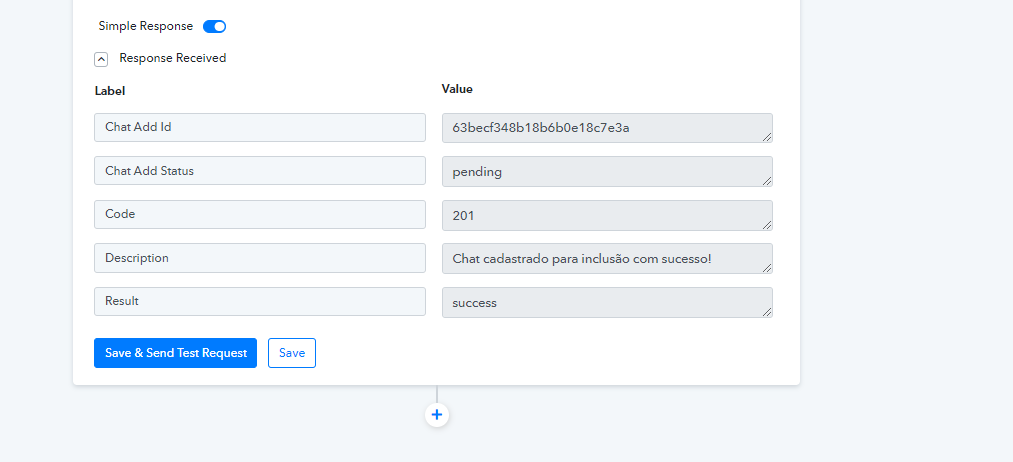Click the Save button

coord(292,353)
